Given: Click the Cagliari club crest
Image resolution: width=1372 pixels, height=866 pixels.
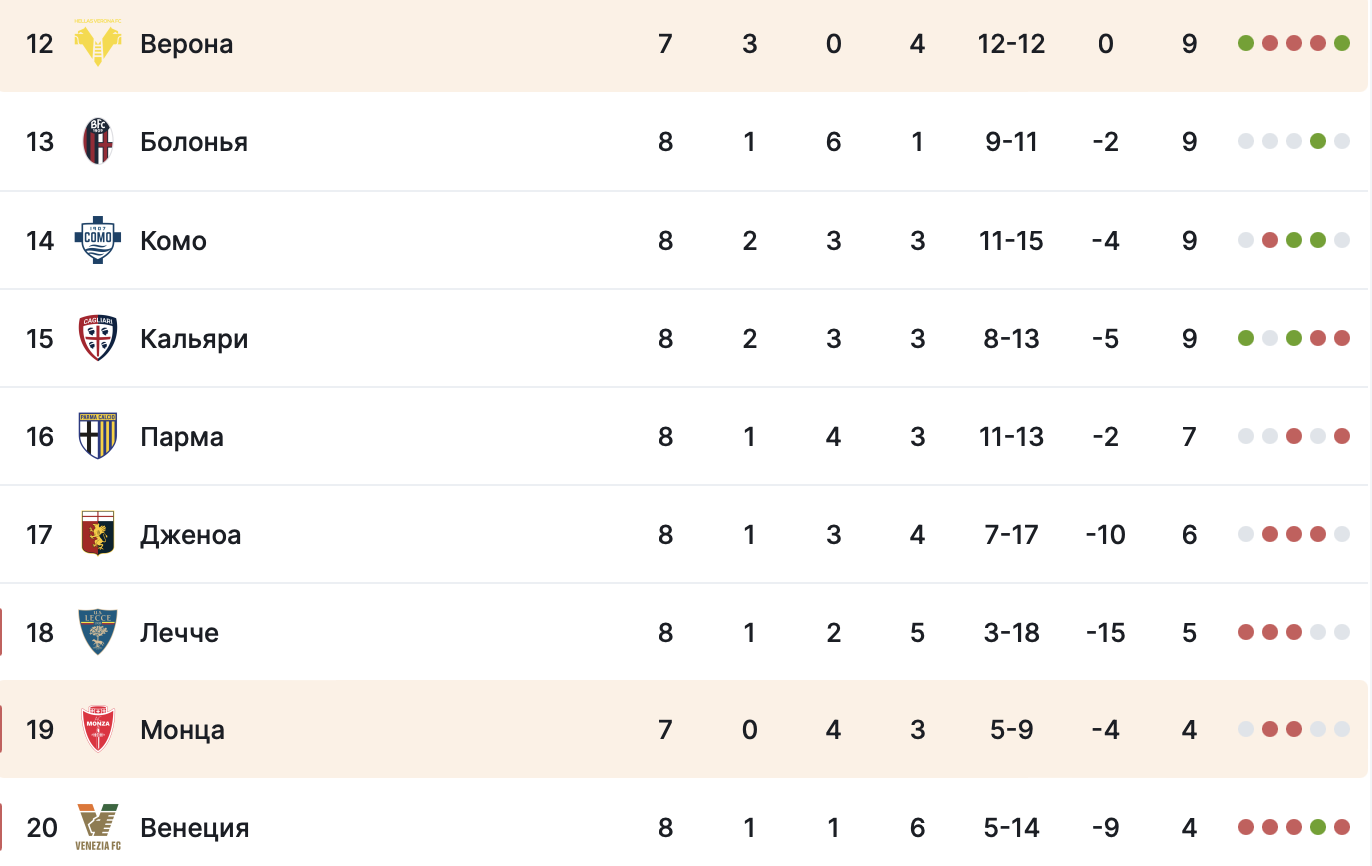Looking at the screenshot, I should [98, 338].
